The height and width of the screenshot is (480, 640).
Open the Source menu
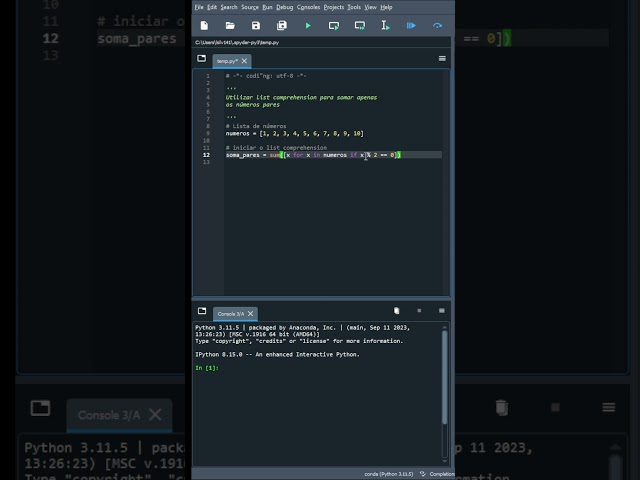250,7
